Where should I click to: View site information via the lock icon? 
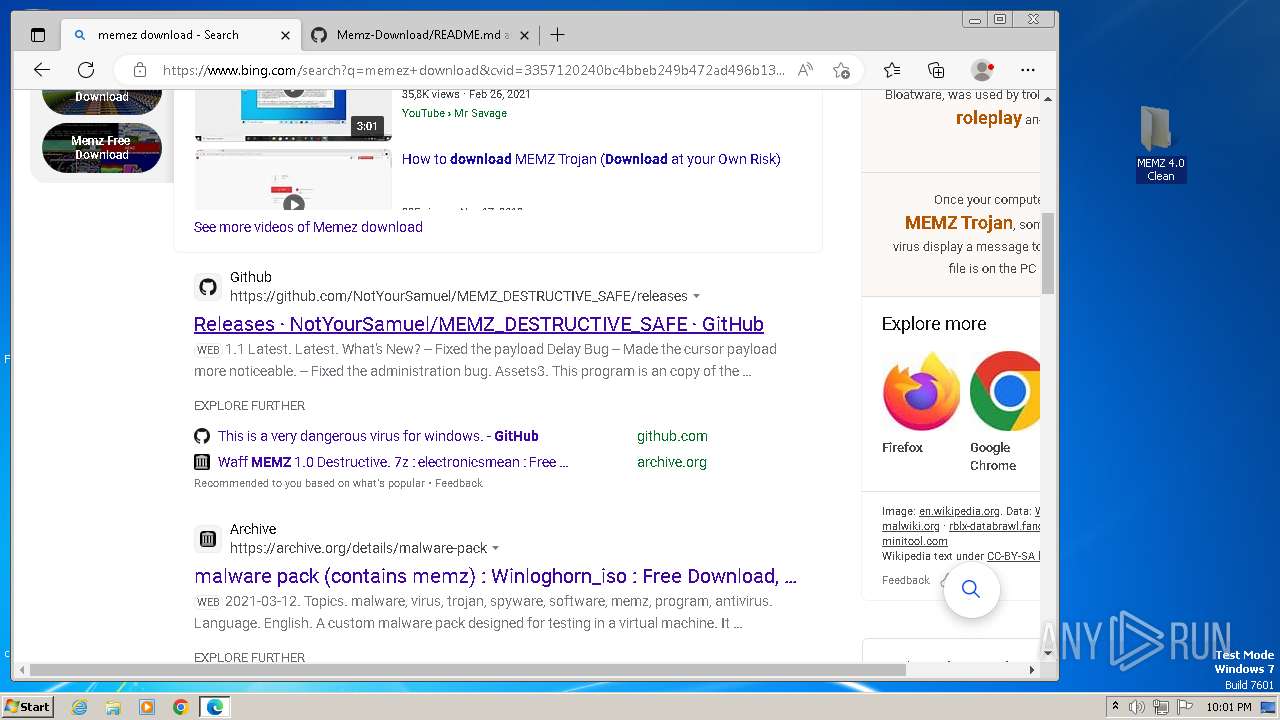140,70
